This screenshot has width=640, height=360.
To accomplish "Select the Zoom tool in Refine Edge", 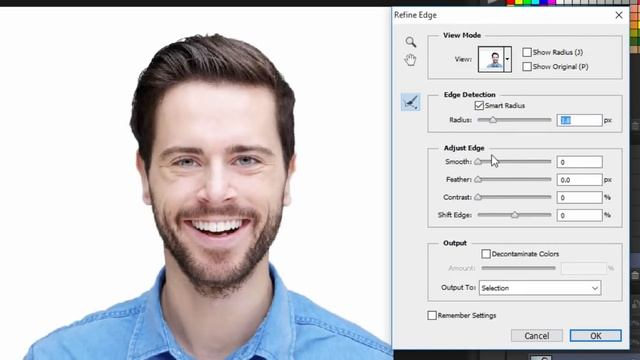I will pos(411,42).
